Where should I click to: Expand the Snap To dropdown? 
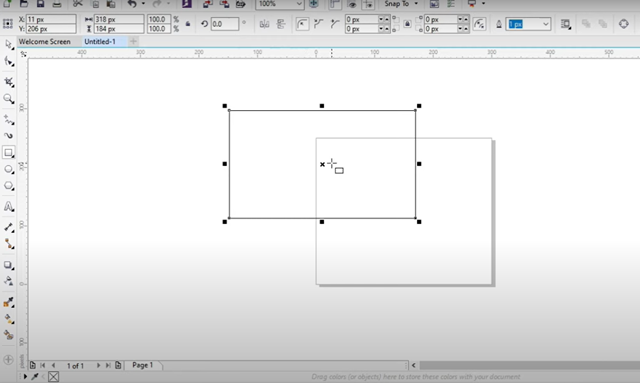tap(401, 4)
